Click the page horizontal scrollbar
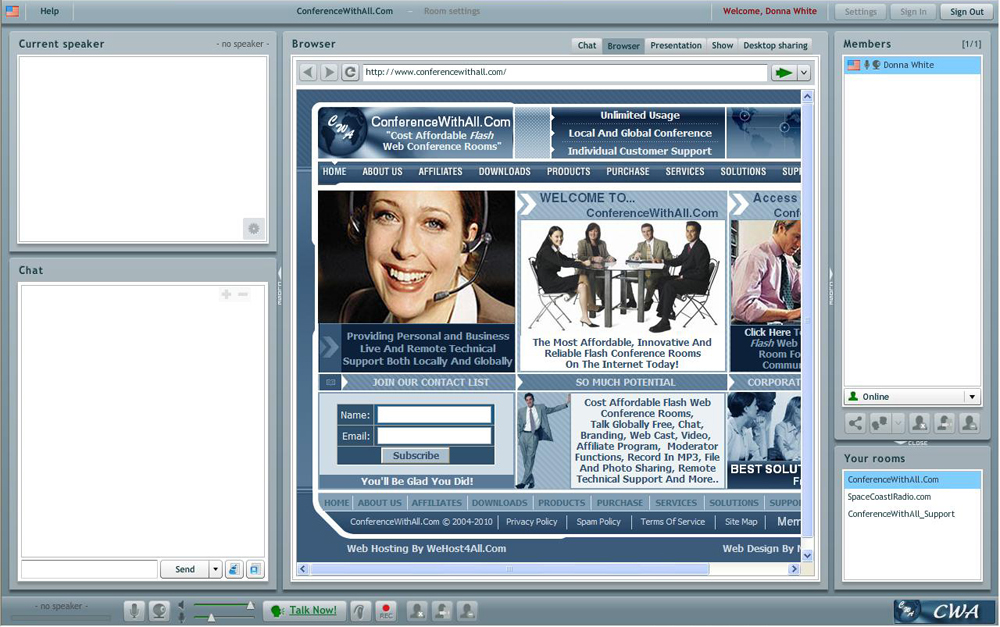This screenshot has height=627, width=1000. click(509, 569)
